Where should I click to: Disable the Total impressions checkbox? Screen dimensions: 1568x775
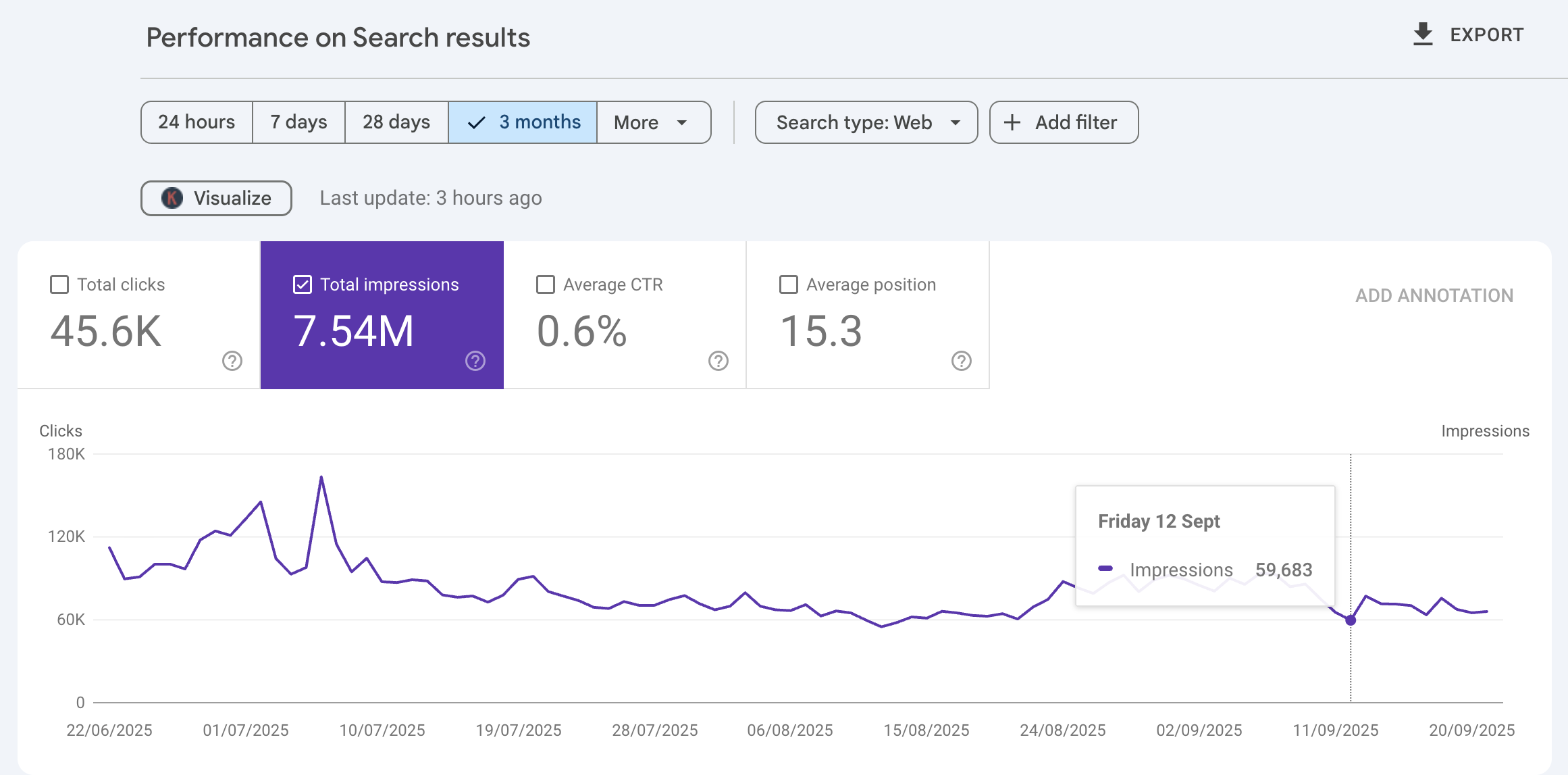tap(302, 284)
